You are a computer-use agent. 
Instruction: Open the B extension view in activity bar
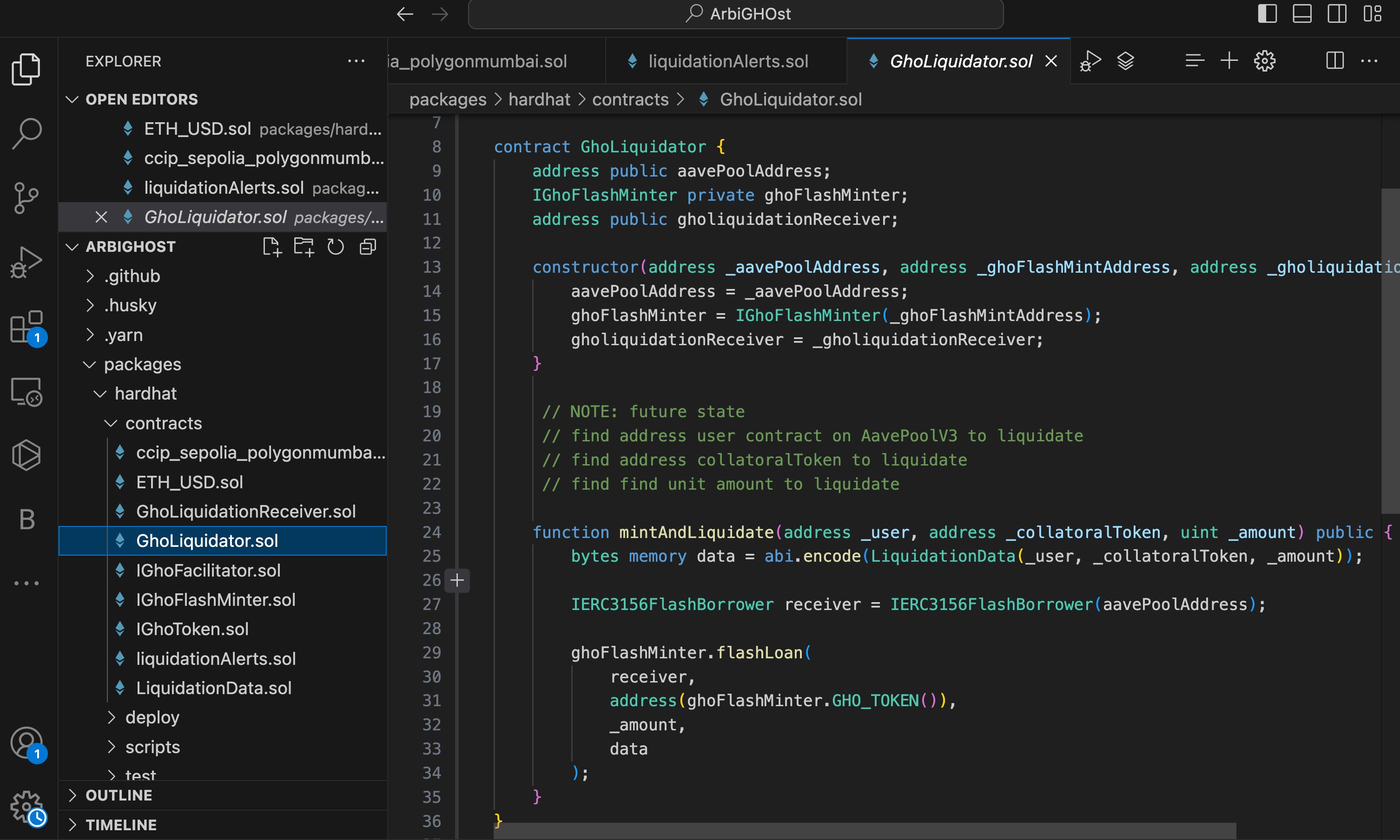coord(26,519)
